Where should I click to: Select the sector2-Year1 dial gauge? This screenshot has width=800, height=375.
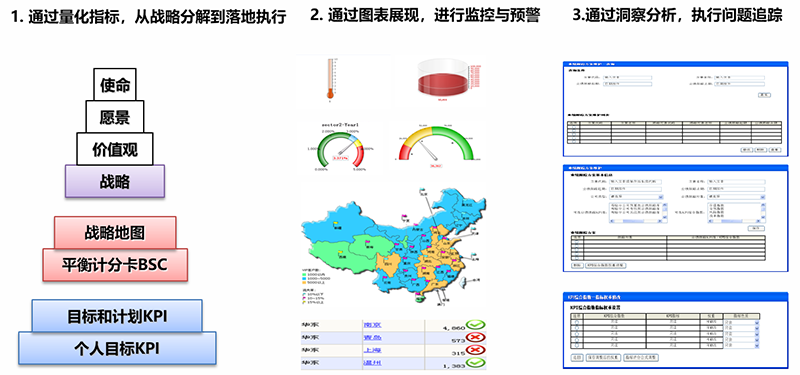[340, 147]
